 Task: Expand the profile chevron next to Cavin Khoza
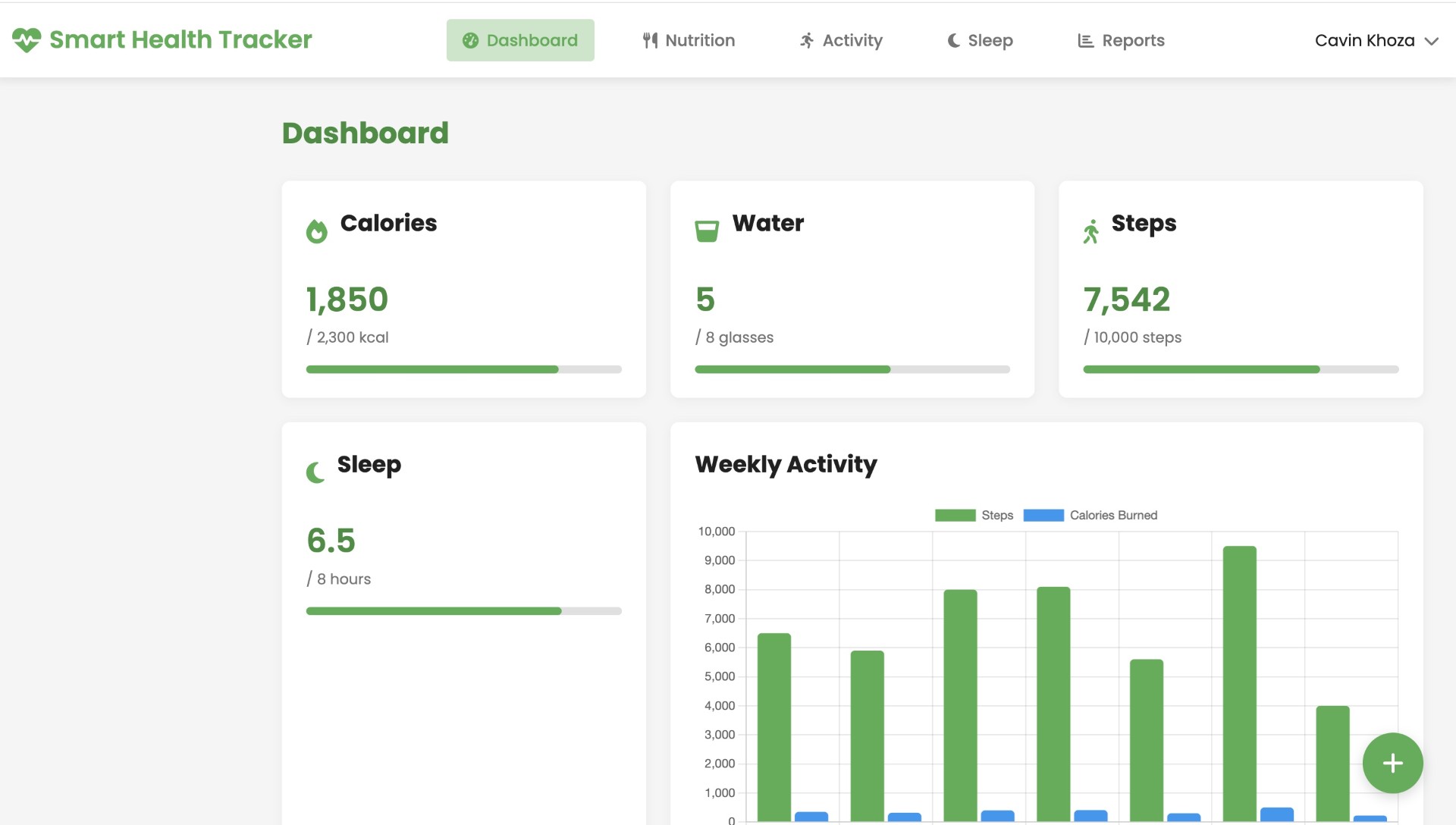pyautogui.click(x=1432, y=42)
